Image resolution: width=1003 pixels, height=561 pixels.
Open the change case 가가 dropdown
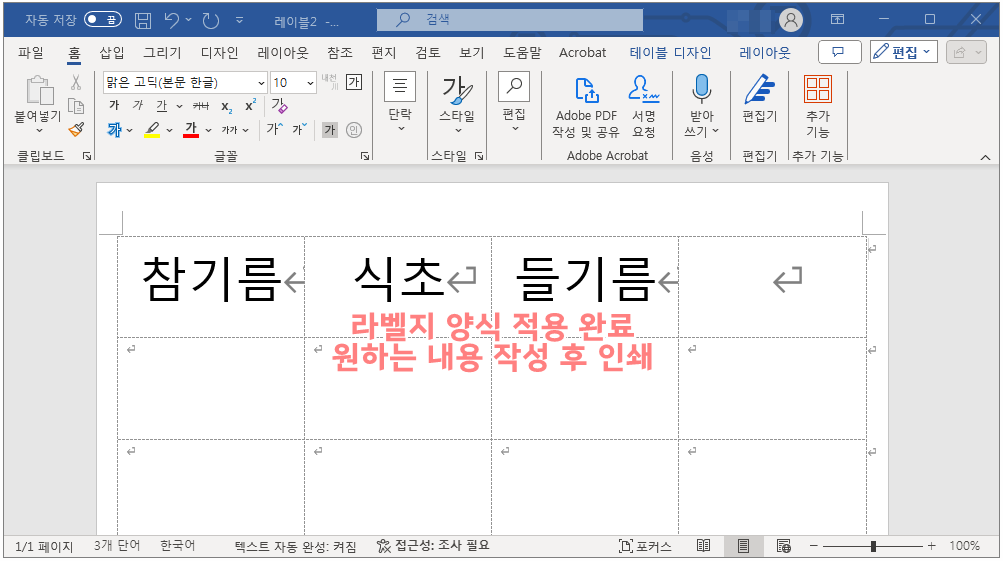pyautogui.click(x=235, y=130)
